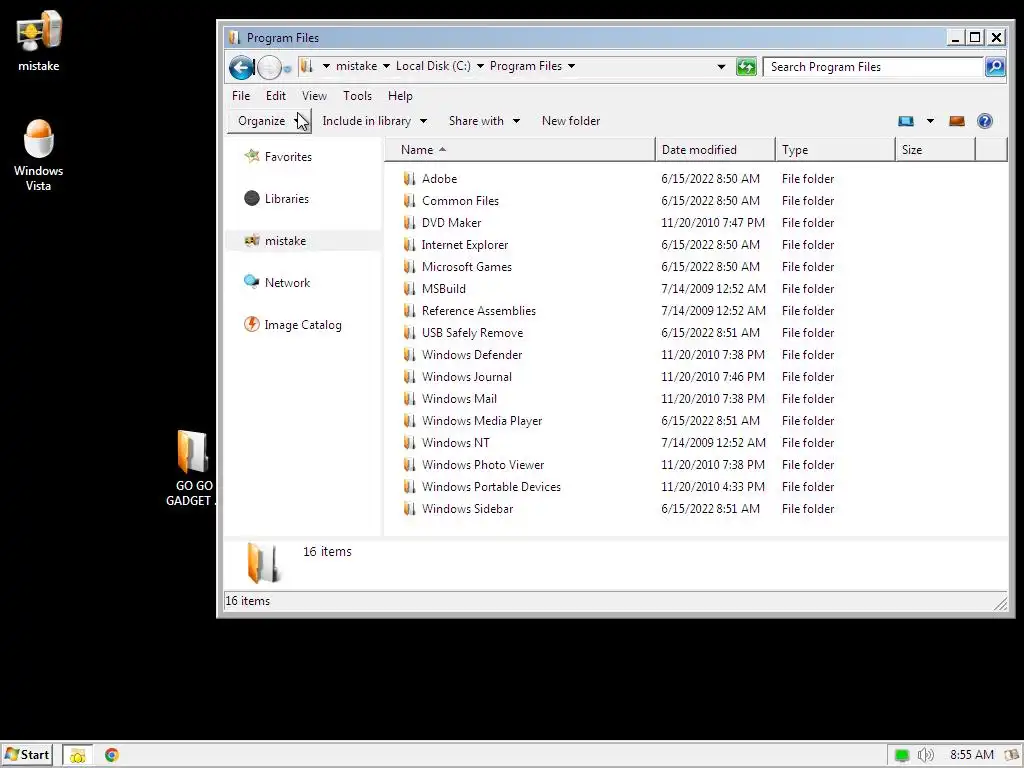Screen dimensions: 1024x768
Task: Click the Image Catalog icon in sidebar
Action: (x=251, y=324)
